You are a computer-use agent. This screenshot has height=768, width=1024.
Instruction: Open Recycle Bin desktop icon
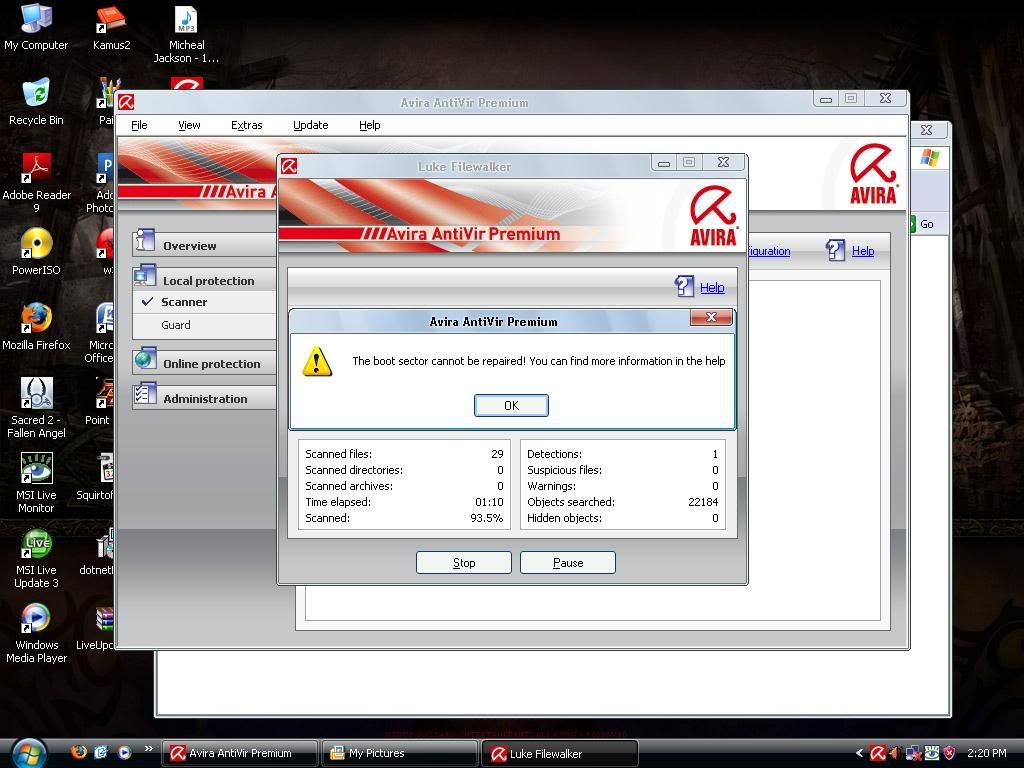[x=36, y=101]
